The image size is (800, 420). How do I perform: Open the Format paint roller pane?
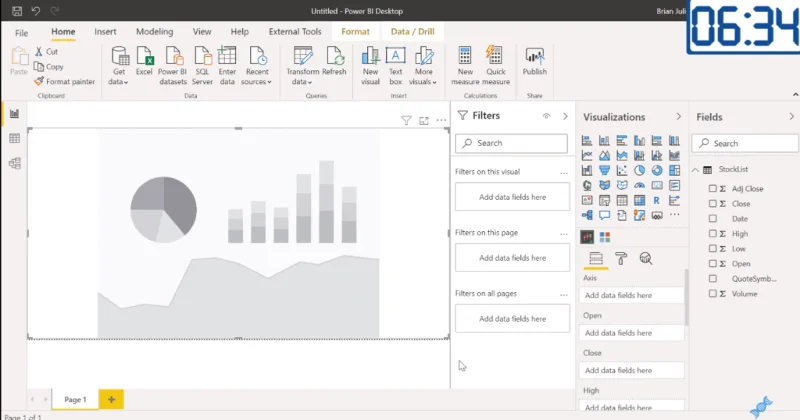click(621, 259)
